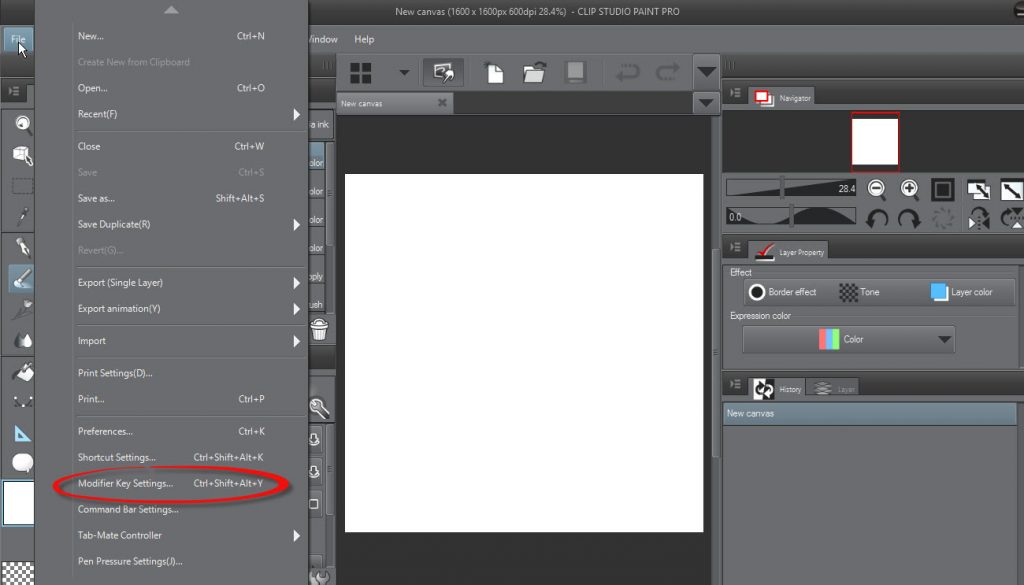This screenshot has height=585, width=1024.
Task: Select the Operation object tool
Action: pos(22,155)
